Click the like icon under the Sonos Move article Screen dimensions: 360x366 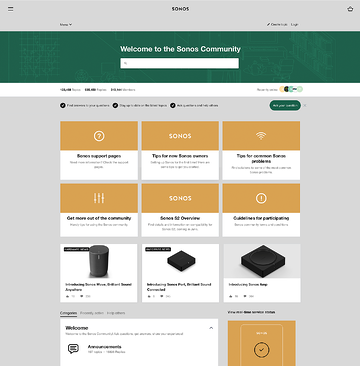67,296
